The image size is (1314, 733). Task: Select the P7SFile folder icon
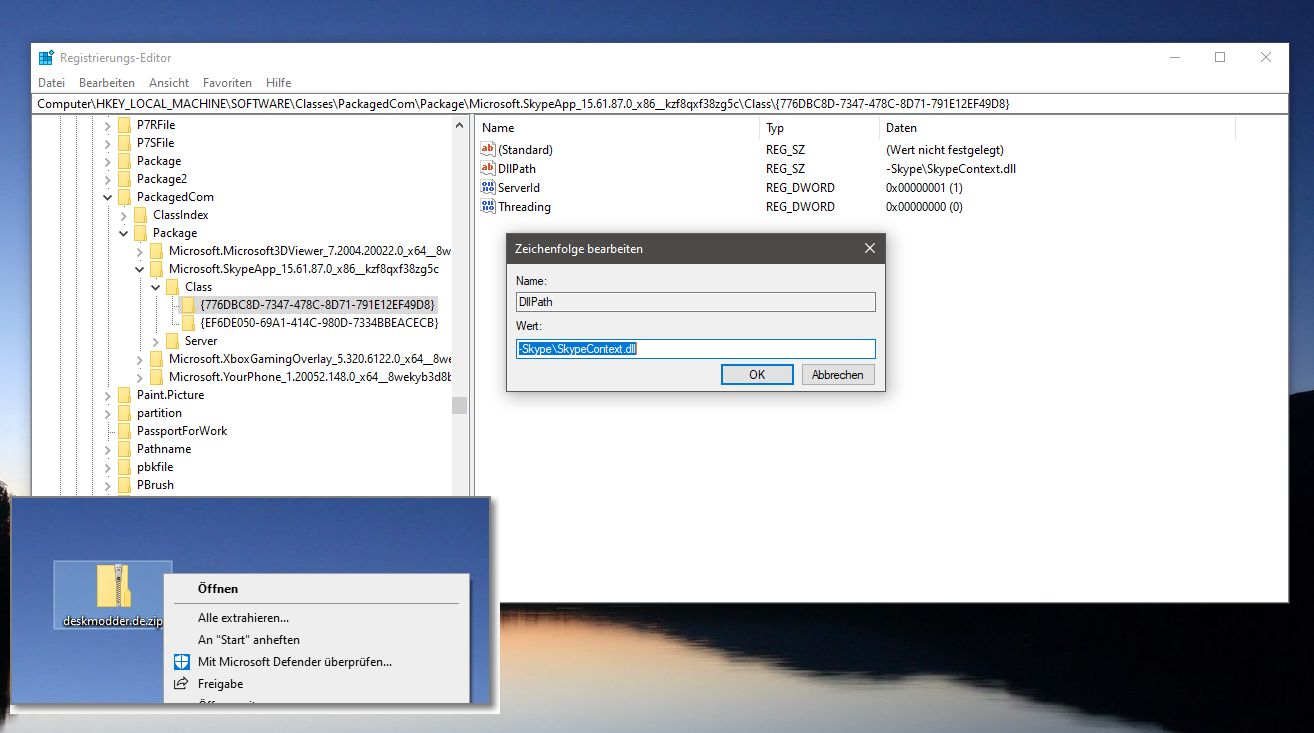[124, 143]
